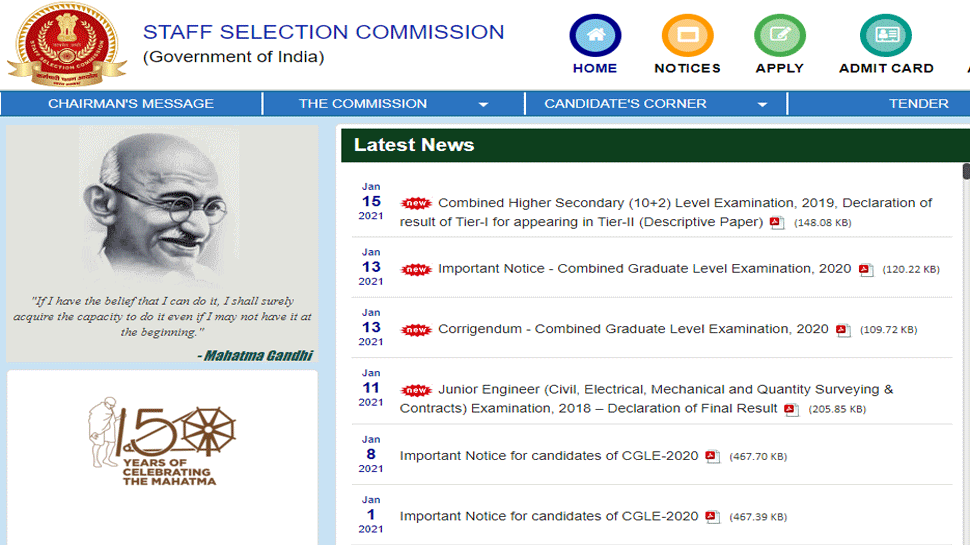Open Jan 1 Important Notice CGLE-2020 link
970x545 pixels.
click(549, 517)
